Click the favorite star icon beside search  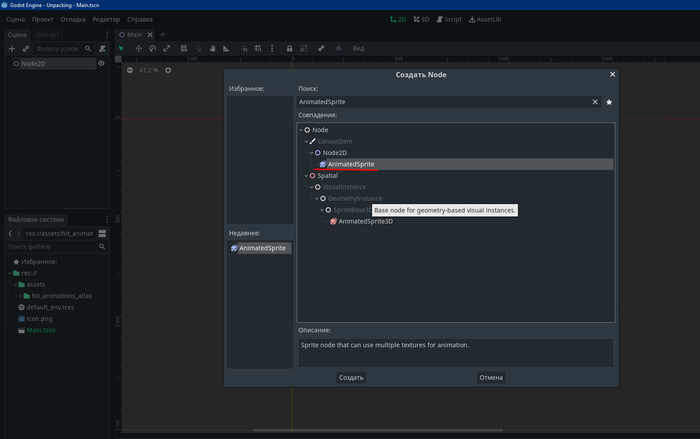point(609,102)
